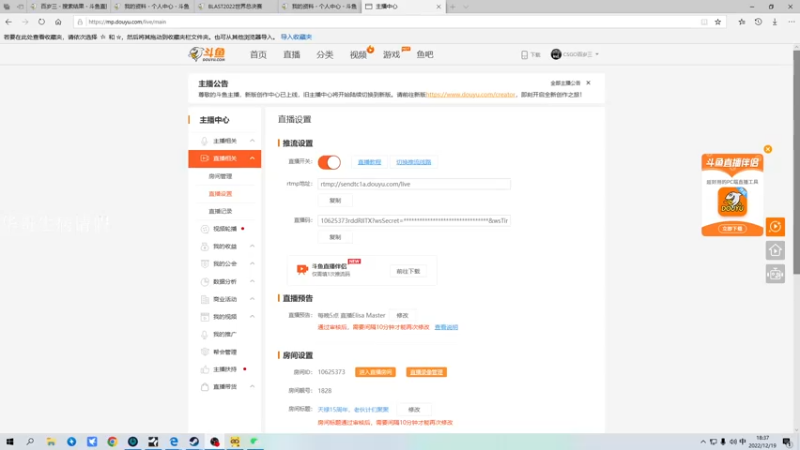
Task: Click the mobile download icon in header
Action: [x=524, y=55]
